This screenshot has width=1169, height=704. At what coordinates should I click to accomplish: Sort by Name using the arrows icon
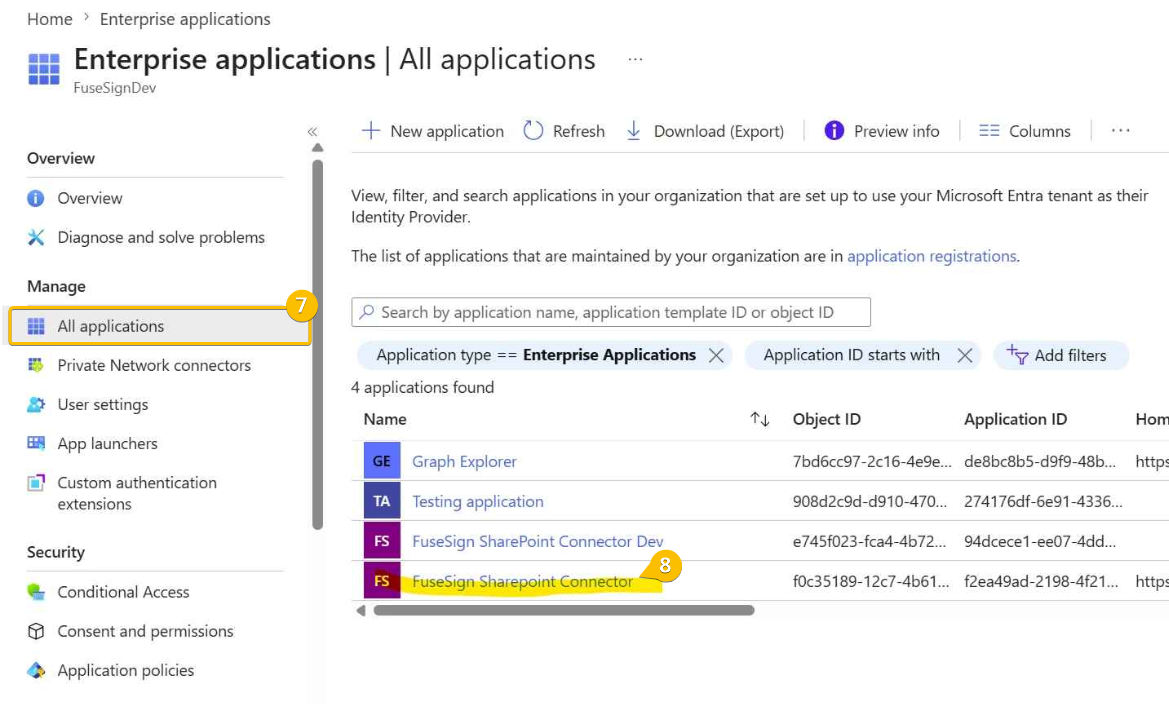[x=760, y=419]
